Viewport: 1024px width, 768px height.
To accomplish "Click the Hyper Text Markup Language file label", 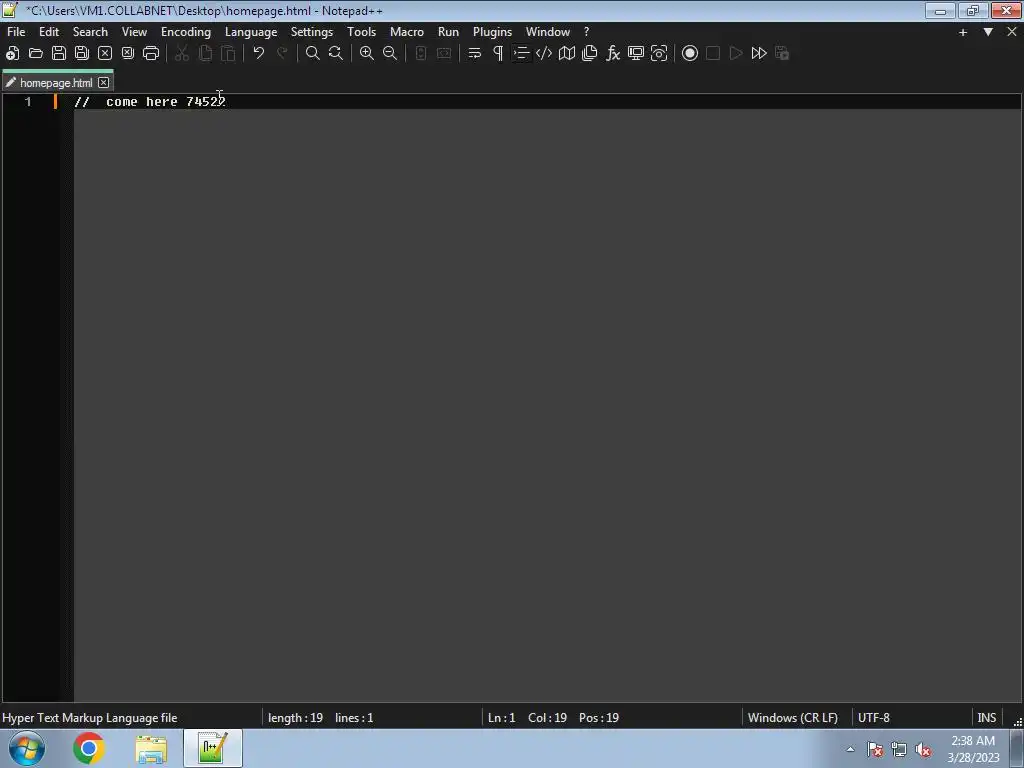I will click(x=89, y=718).
